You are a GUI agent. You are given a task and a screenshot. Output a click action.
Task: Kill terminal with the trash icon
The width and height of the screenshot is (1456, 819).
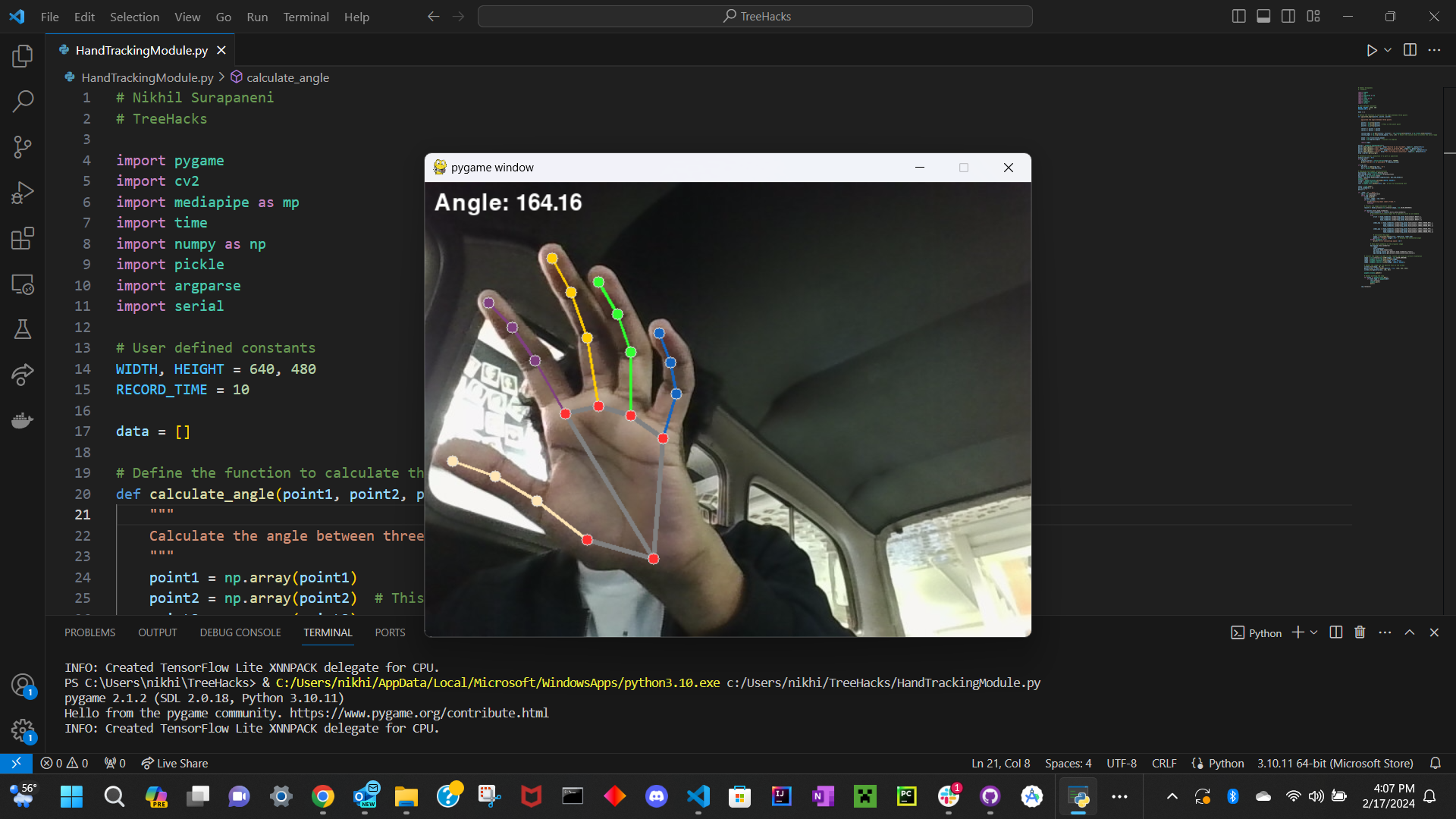tap(1360, 632)
